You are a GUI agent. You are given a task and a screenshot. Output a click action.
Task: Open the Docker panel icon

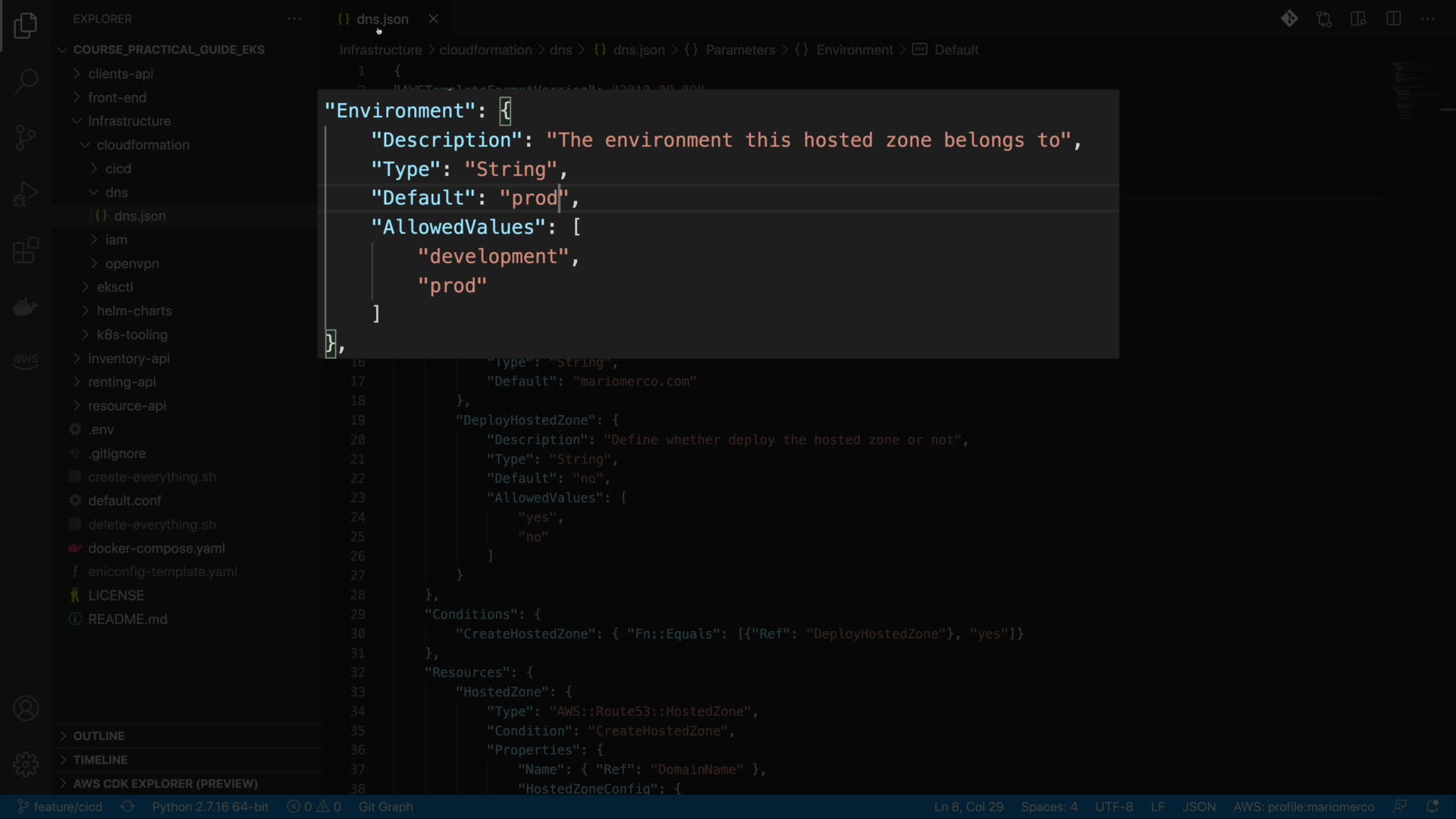[26, 307]
